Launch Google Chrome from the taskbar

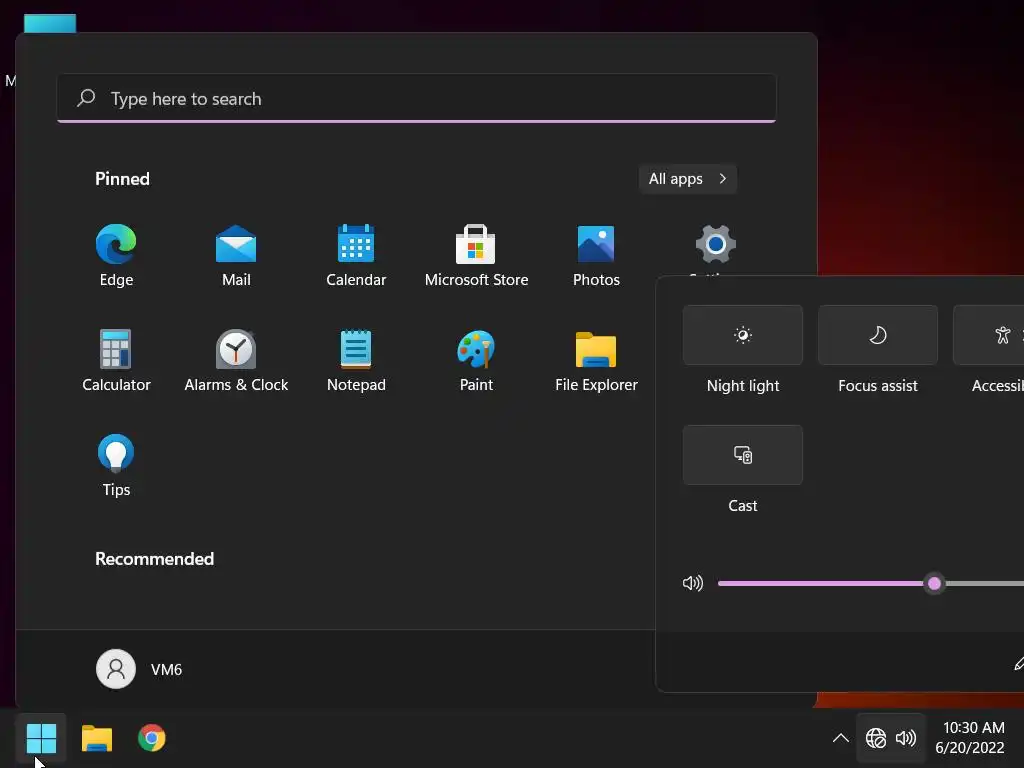pyautogui.click(x=152, y=739)
